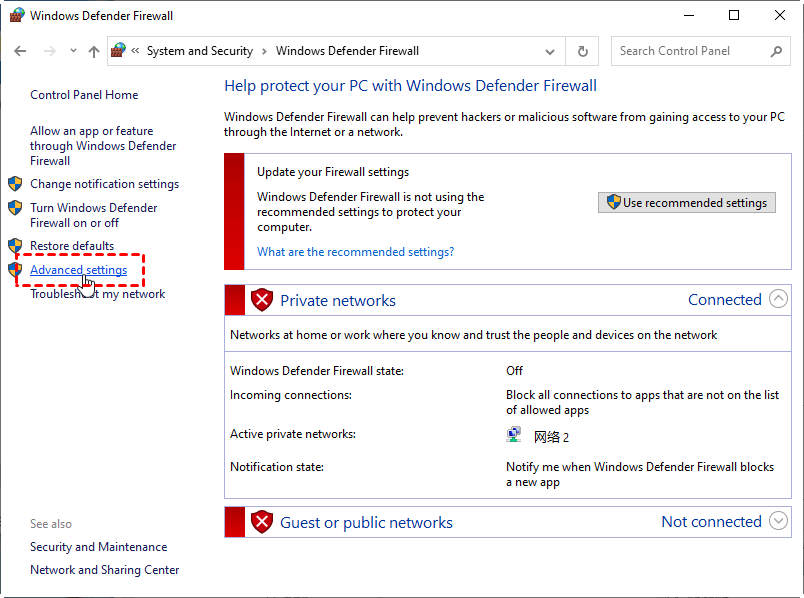Click Turn Windows Defender Firewall on or off

point(93,215)
